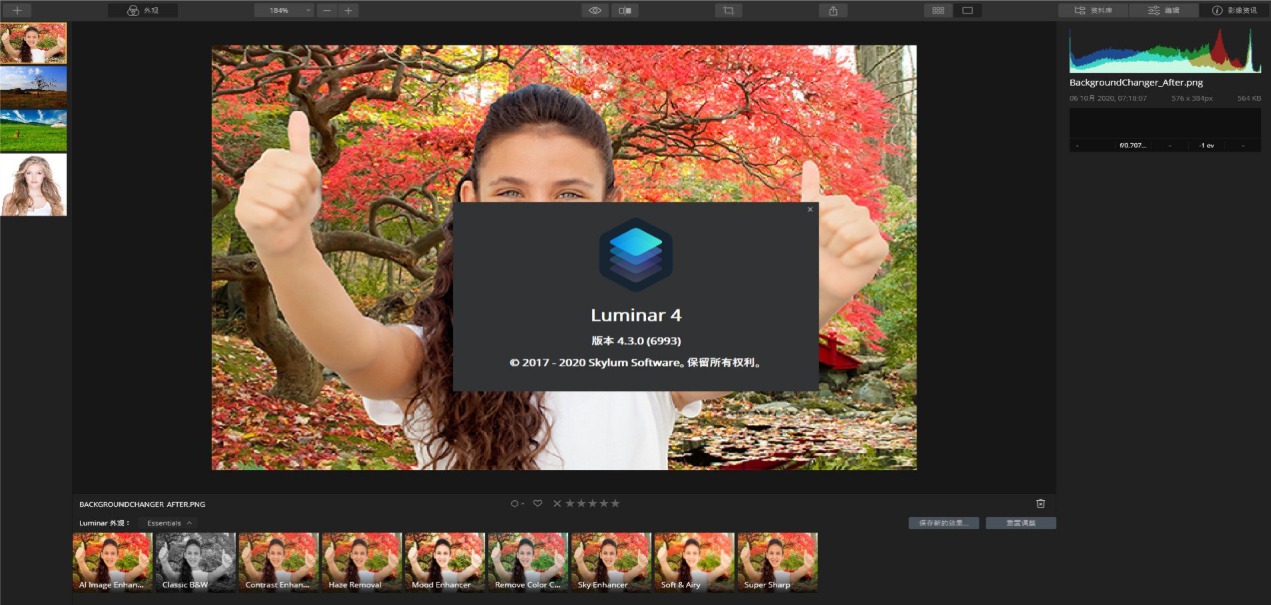Image resolution: width=1271 pixels, height=605 pixels.
Task: Apply the Contrast Enhancer look
Action: pyautogui.click(x=278, y=562)
